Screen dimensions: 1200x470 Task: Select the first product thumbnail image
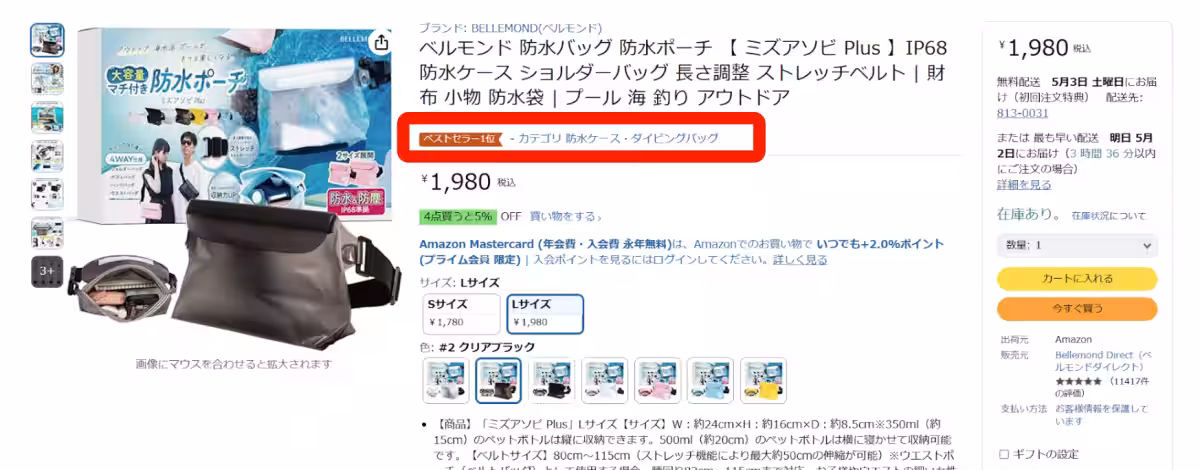[x=47, y=40]
